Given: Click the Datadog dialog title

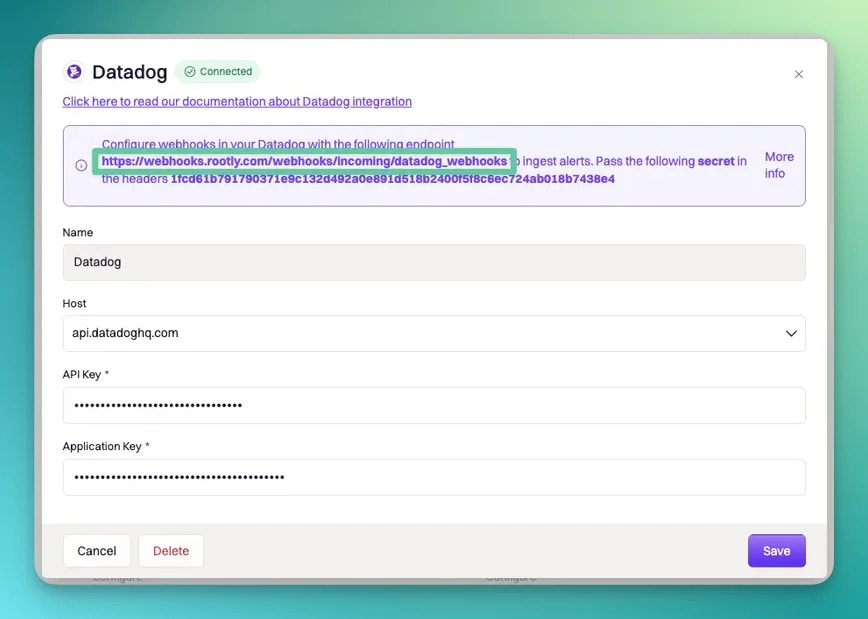Looking at the screenshot, I should click(130, 72).
